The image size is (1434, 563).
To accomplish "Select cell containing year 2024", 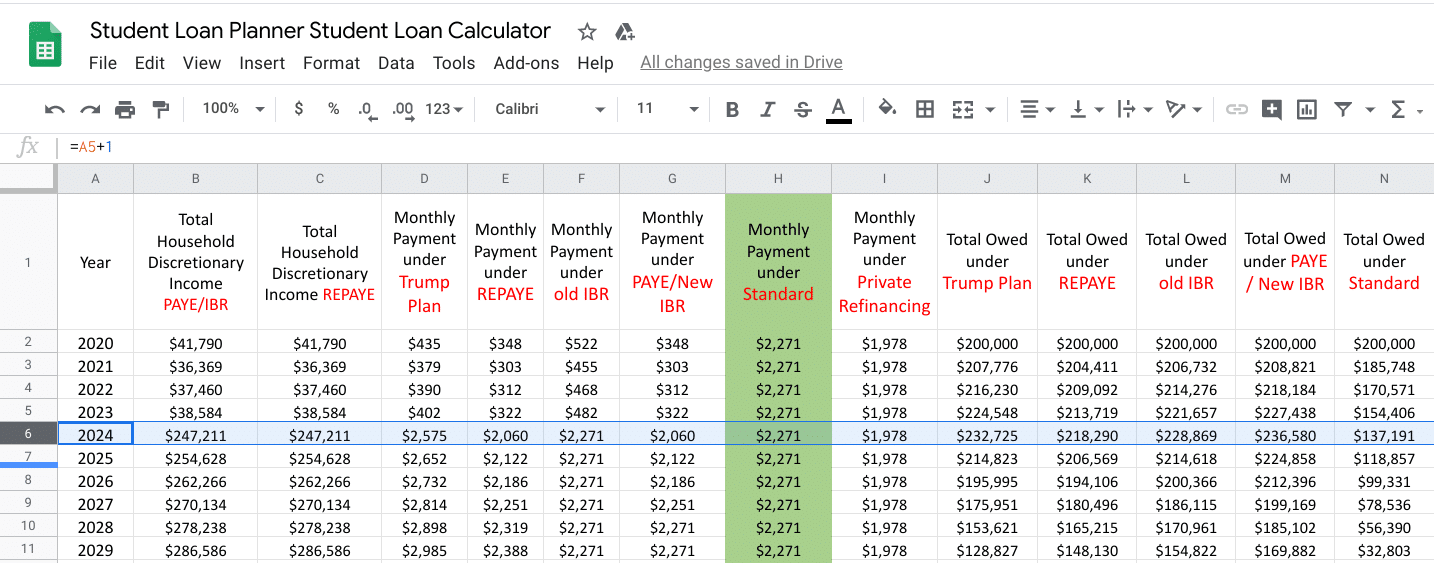I will [x=95, y=435].
